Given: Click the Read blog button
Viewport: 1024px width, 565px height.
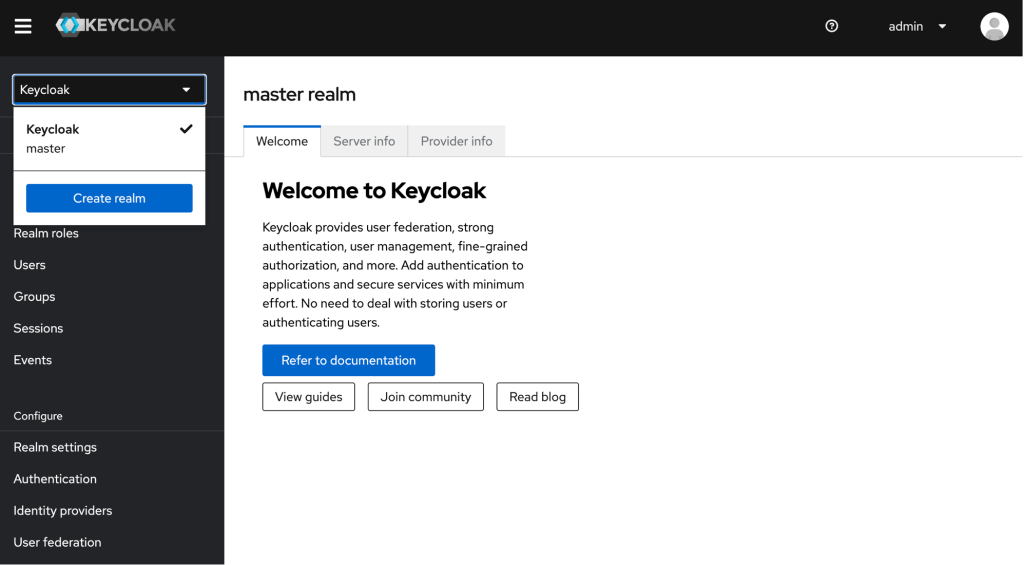Looking at the screenshot, I should (x=537, y=397).
